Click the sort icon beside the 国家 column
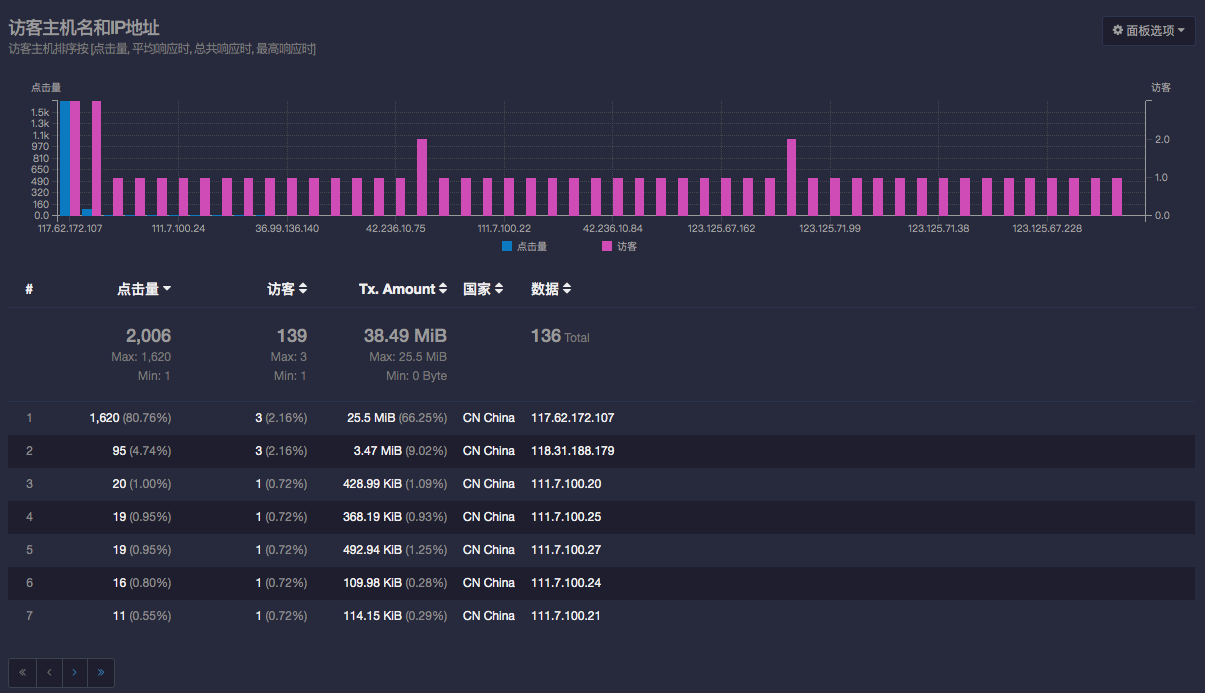The width and height of the screenshot is (1205, 693). [499, 288]
